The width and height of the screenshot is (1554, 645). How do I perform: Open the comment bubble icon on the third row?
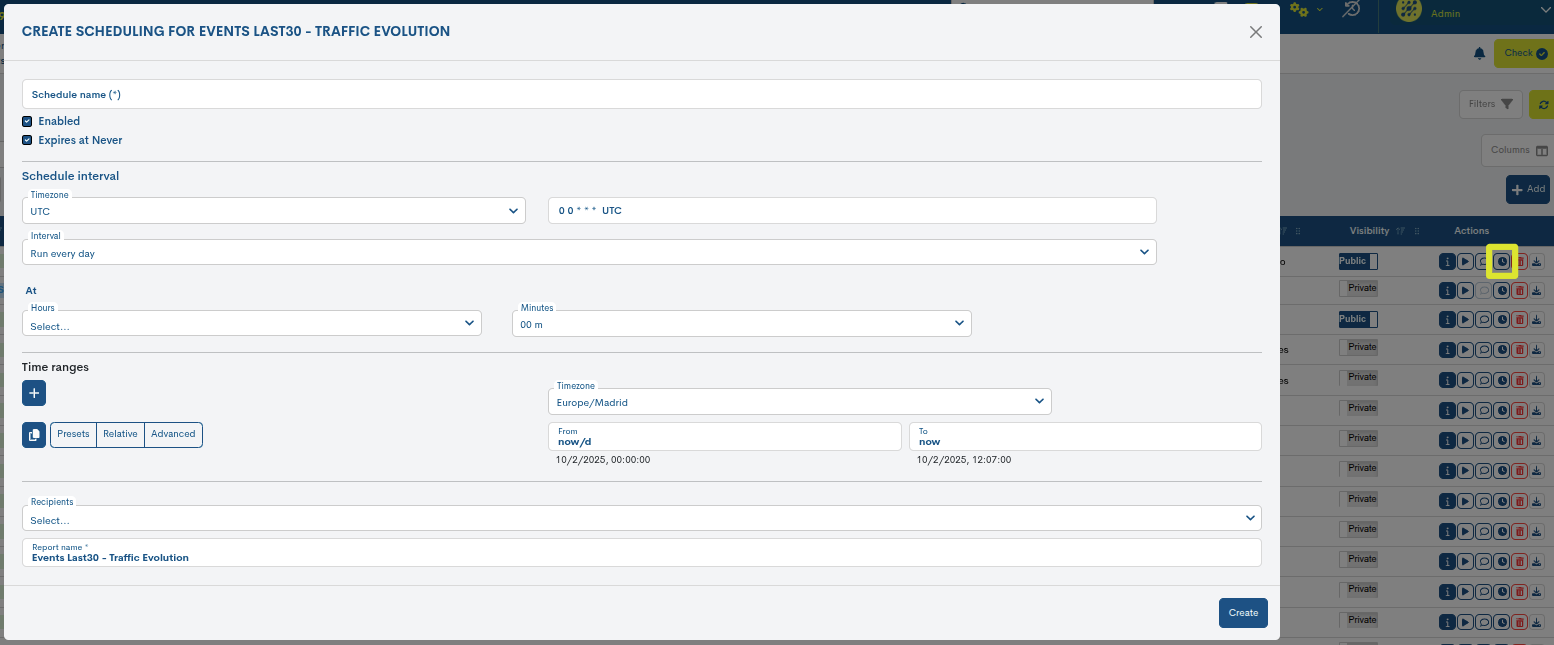pos(1484,319)
